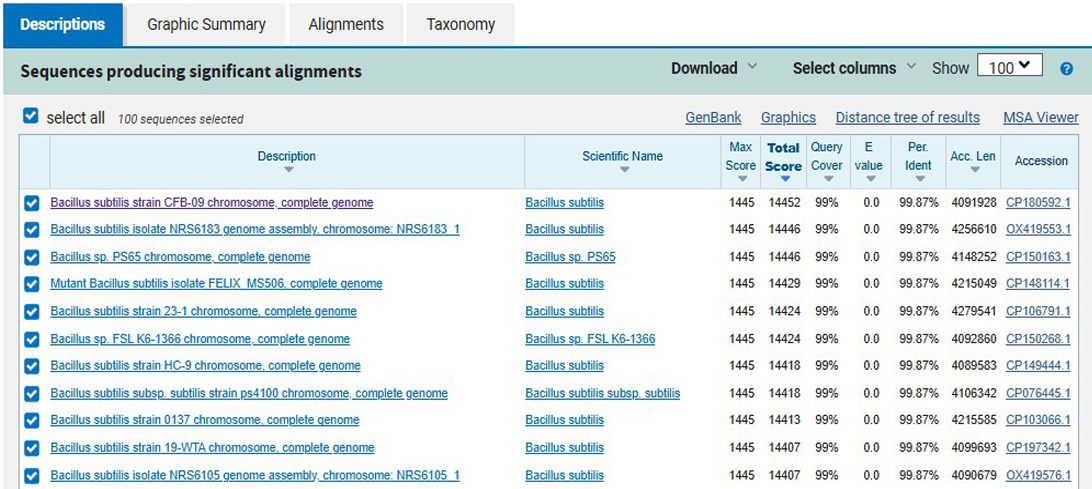Sort by Description column arrow
Image resolution: width=1092 pixels, height=489 pixels.
point(286,170)
